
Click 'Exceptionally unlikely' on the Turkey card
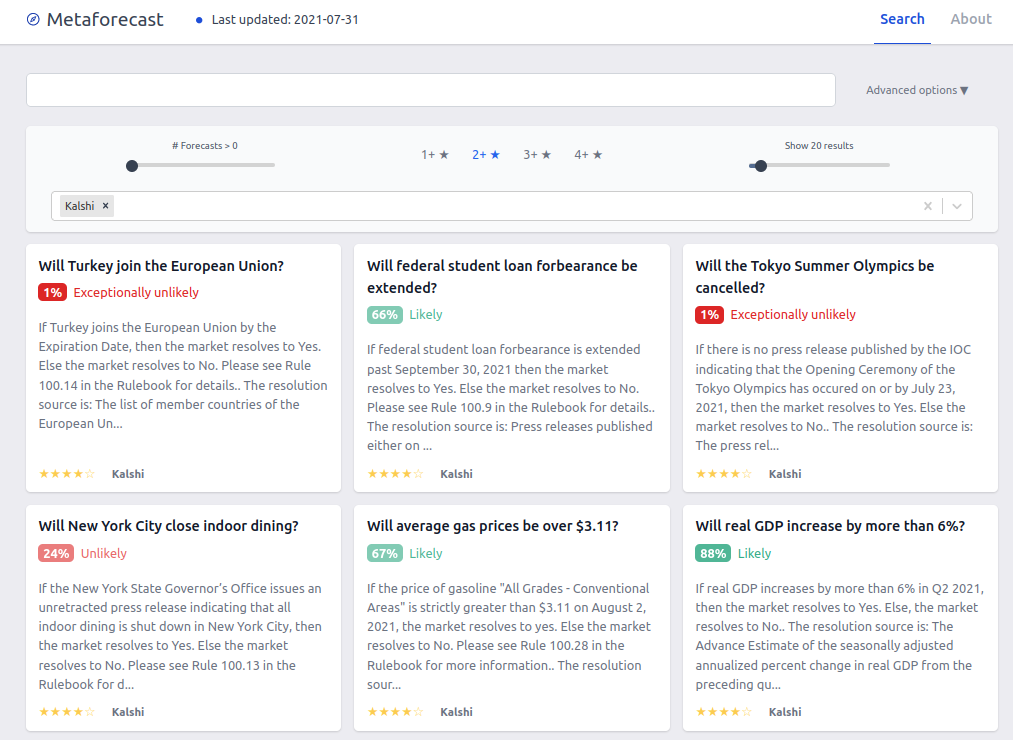point(136,292)
